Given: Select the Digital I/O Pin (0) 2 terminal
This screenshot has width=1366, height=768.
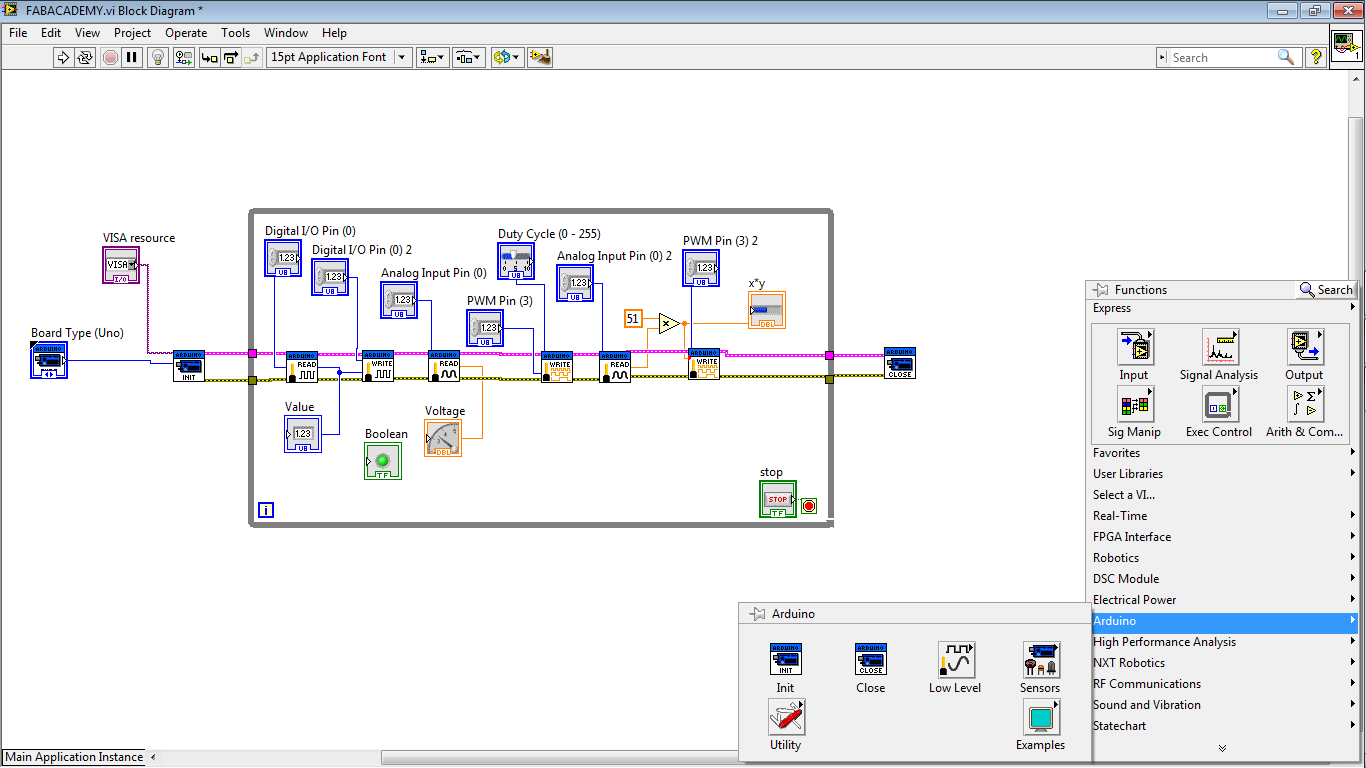Looking at the screenshot, I should click(x=330, y=277).
